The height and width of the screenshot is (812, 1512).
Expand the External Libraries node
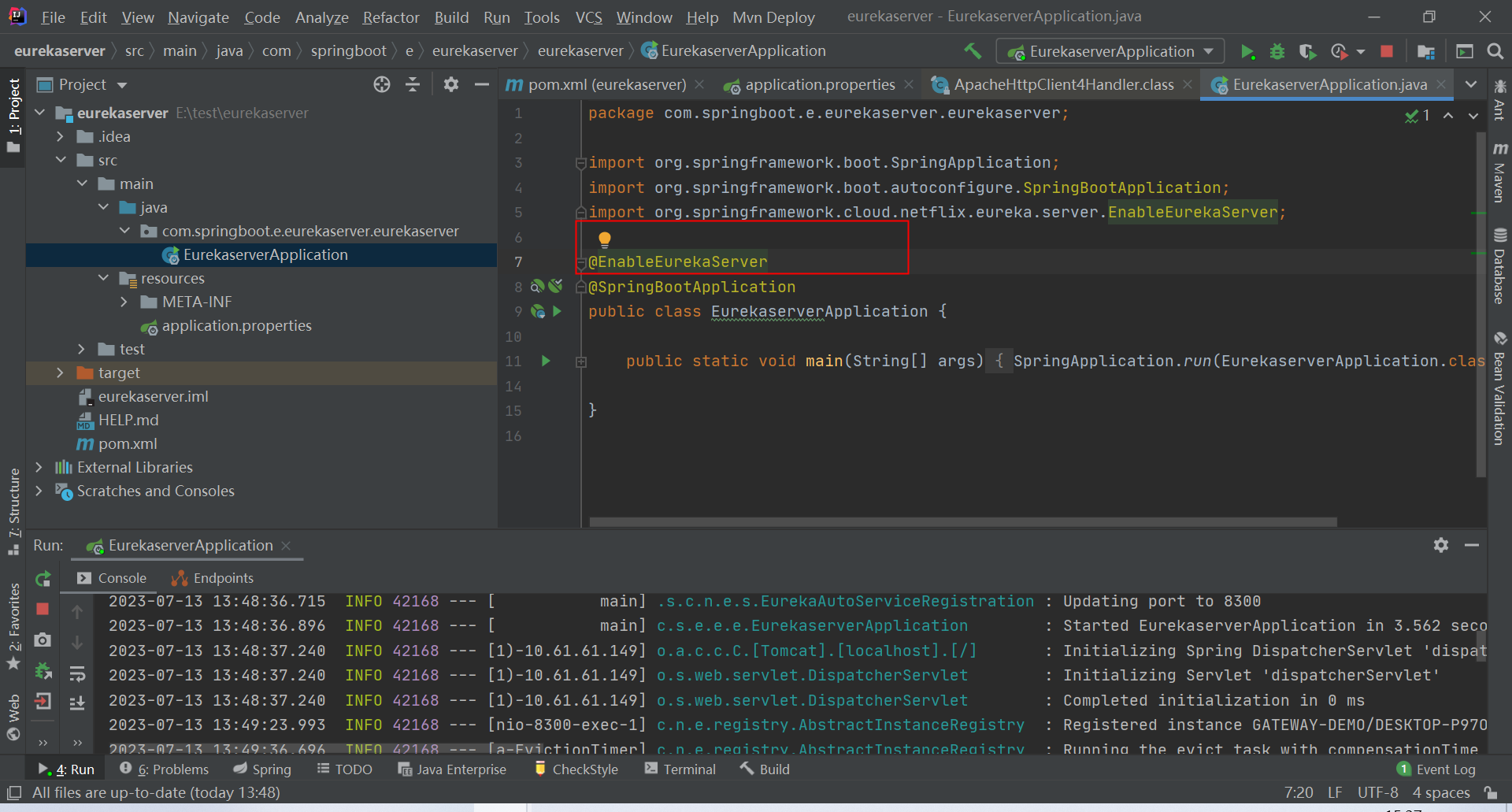tap(39, 467)
